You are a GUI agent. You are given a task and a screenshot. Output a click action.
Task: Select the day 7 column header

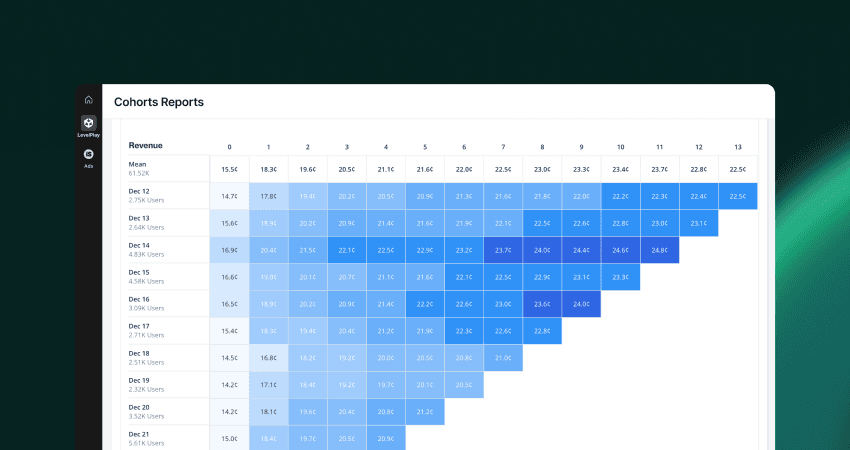(503, 147)
